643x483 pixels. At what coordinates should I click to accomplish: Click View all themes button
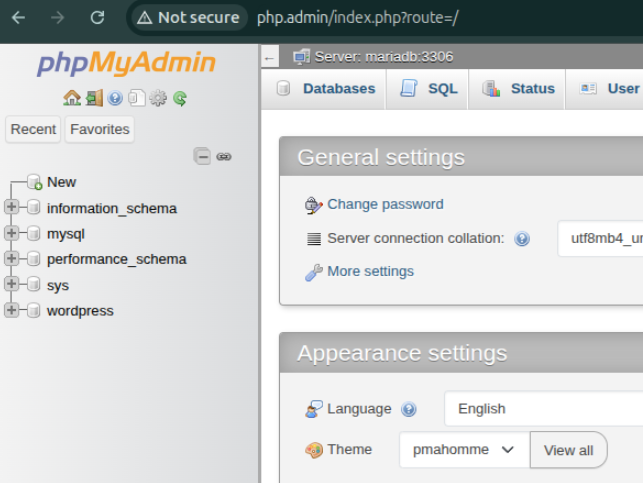568,450
